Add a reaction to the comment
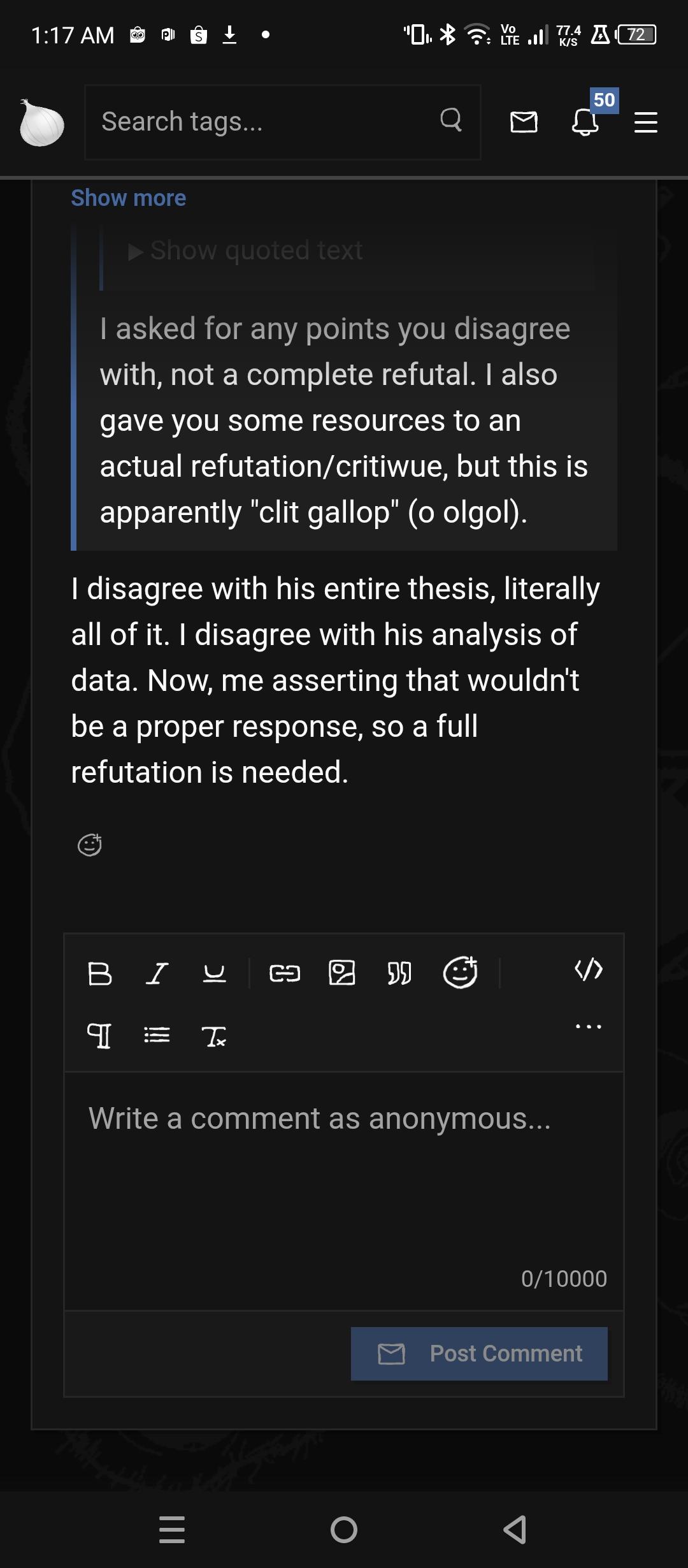The height and width of the screenshot is (1568, 688). click(89, 845)
